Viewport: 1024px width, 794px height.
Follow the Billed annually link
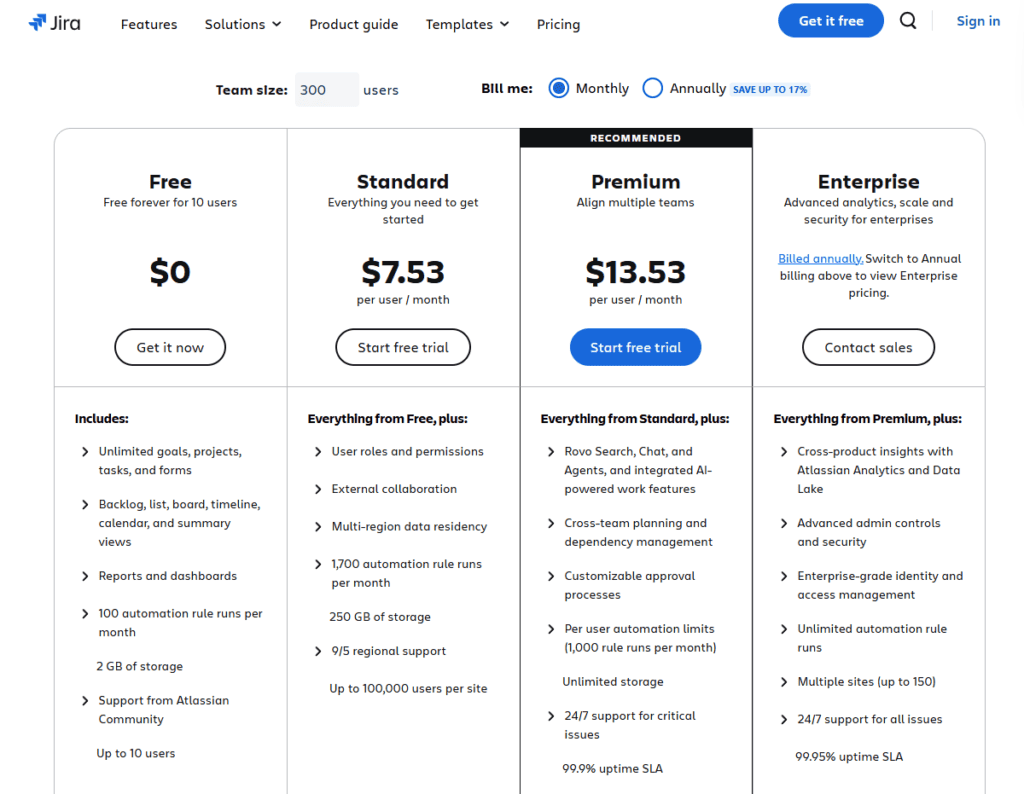(820, 259)
